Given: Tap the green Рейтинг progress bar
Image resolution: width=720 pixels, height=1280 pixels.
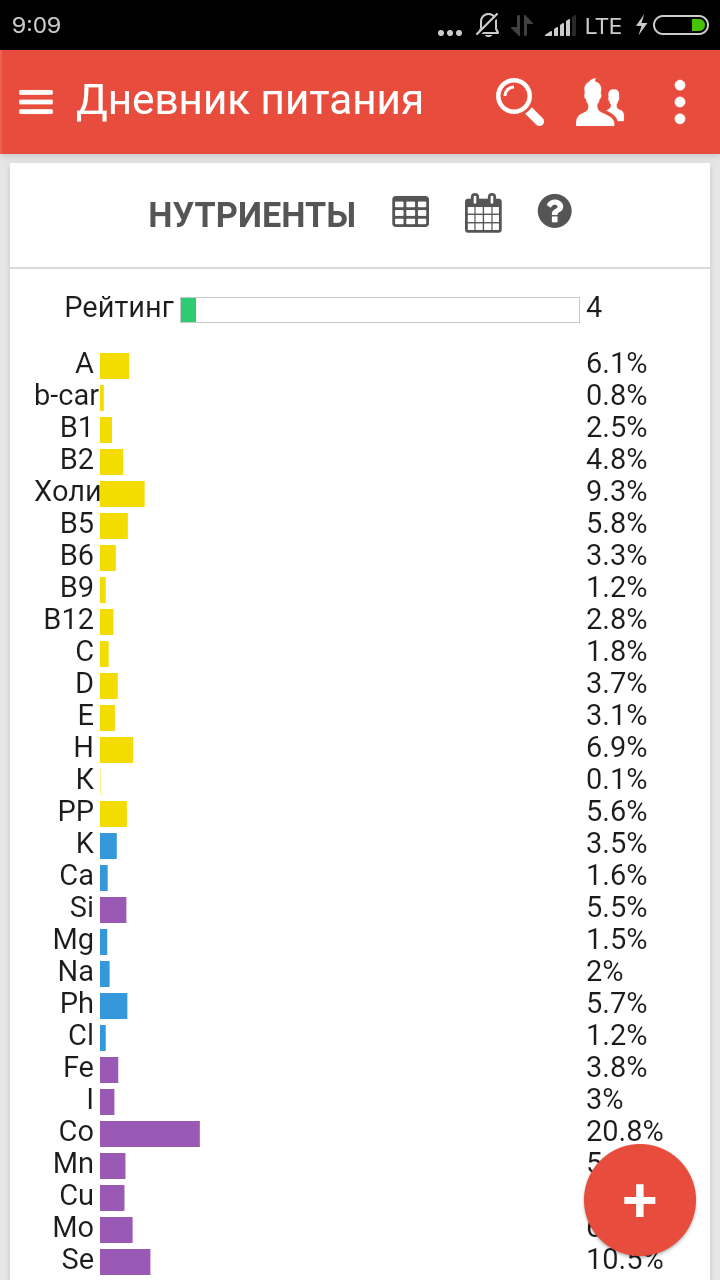Looking at the screenshot, I should click(x=379, y=310).
